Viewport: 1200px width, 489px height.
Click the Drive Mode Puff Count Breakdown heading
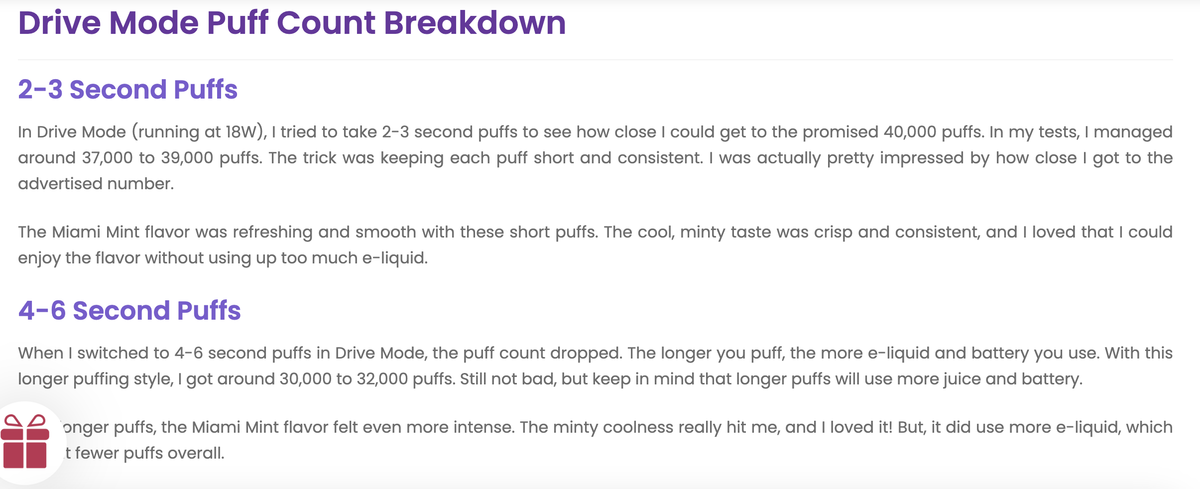click(292, 22)
